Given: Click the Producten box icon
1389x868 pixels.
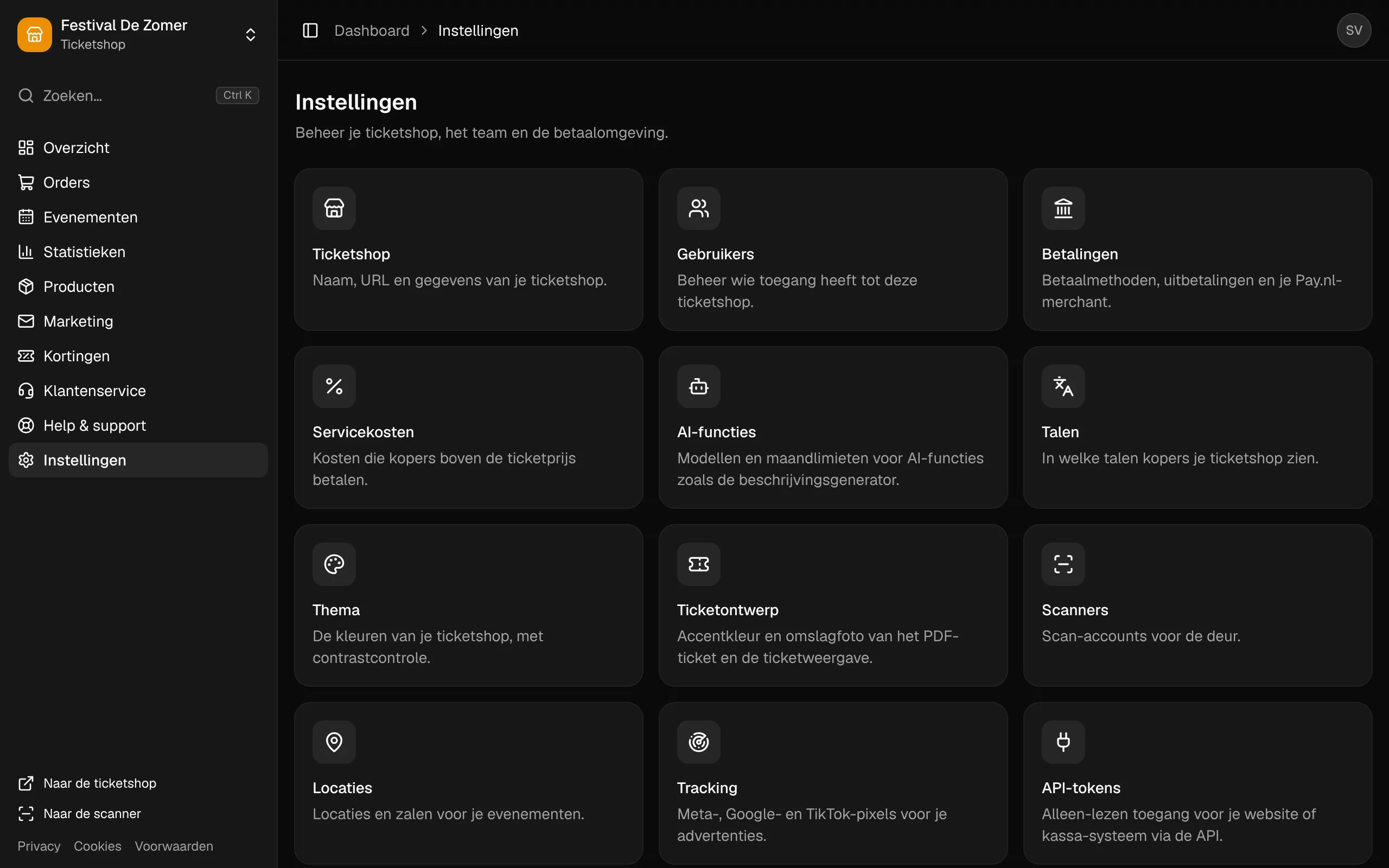Looking at the screenshot, I should point(26,286).
